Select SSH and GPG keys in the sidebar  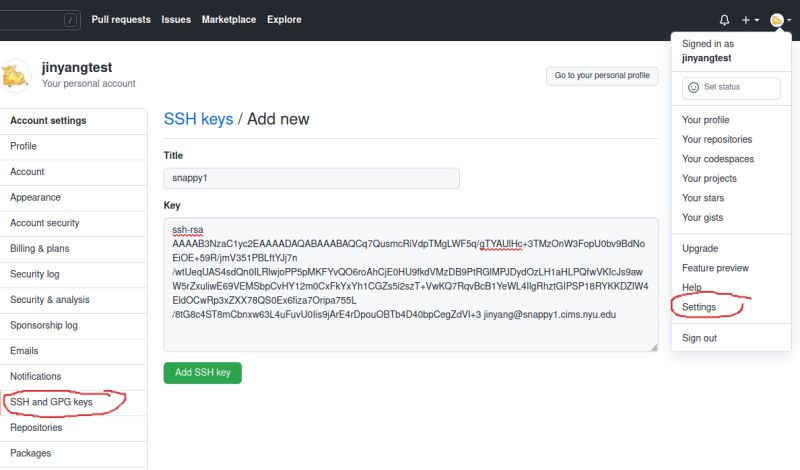73,402
